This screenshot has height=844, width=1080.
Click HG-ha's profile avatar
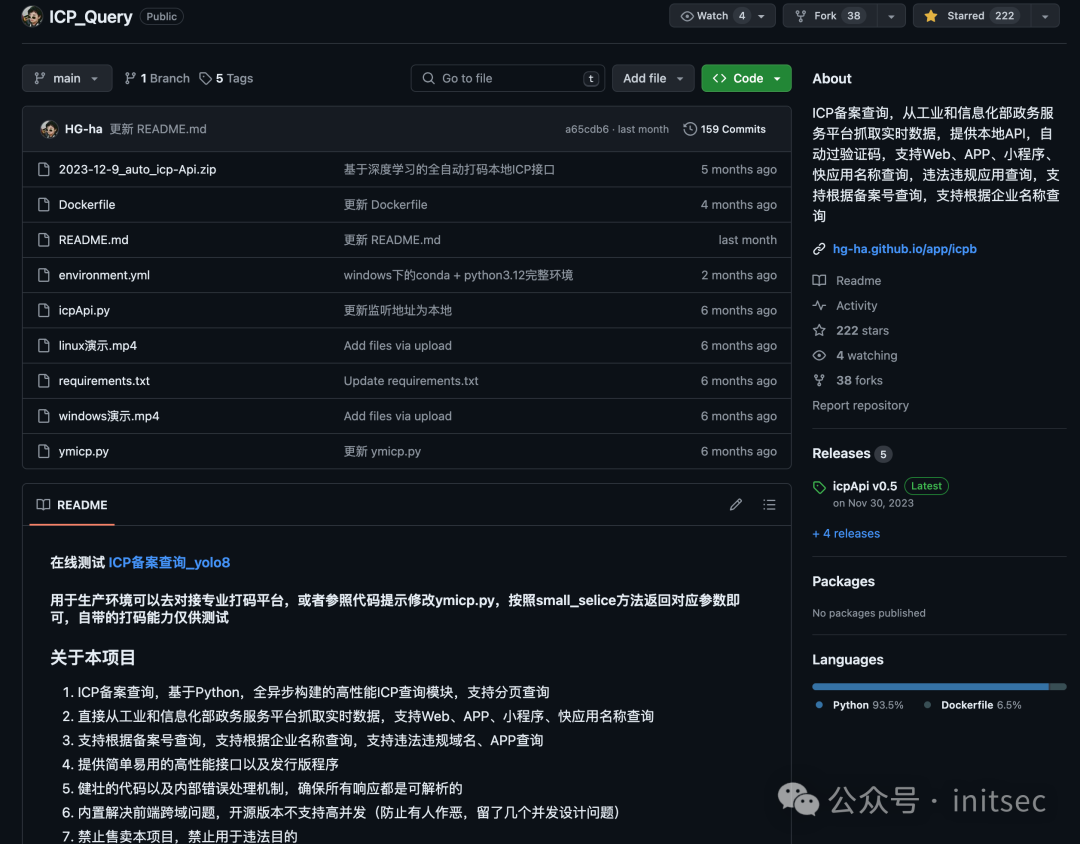click(x=49, y=128)
